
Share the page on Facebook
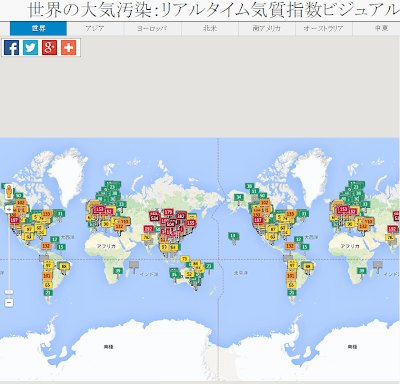pyautogui.click(x=11, y=47)
